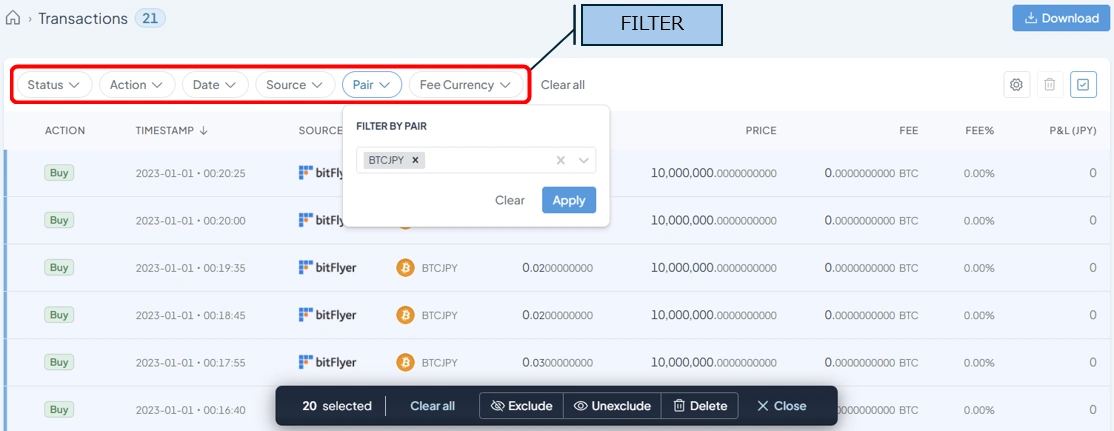Go to home via breadcrumb house icon
This screenshot has width=1114, height=431.
point(13,19)
